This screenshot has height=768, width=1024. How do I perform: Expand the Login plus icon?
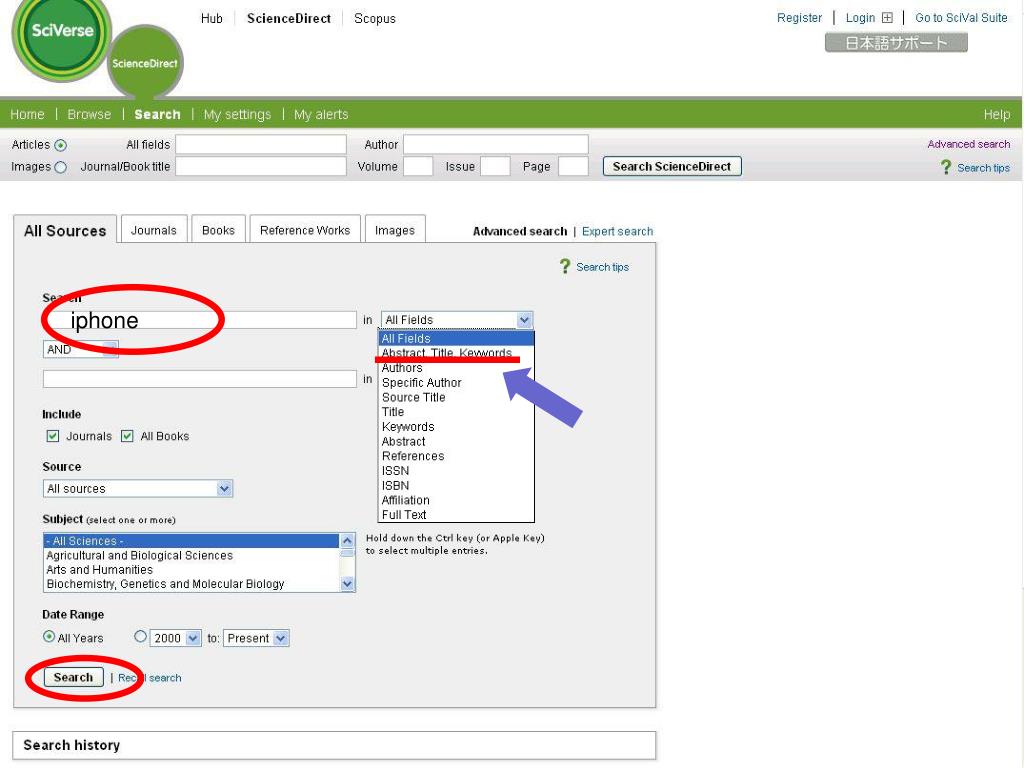[887, 18]
